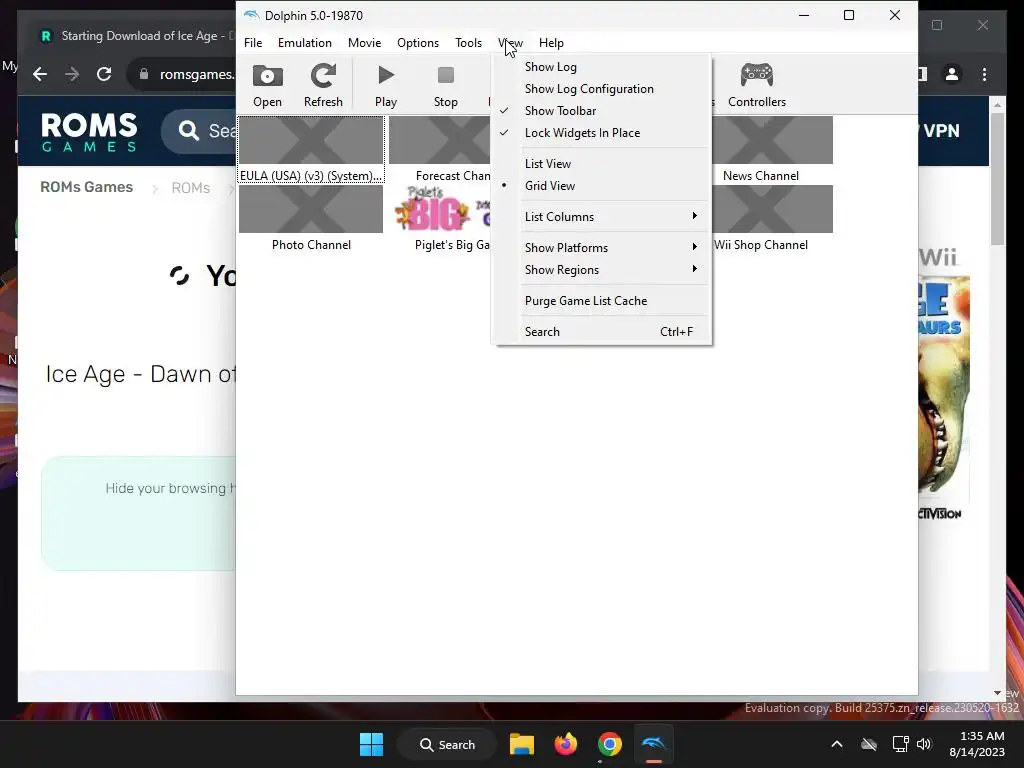Open the Options menu

[x=418, y=43]
